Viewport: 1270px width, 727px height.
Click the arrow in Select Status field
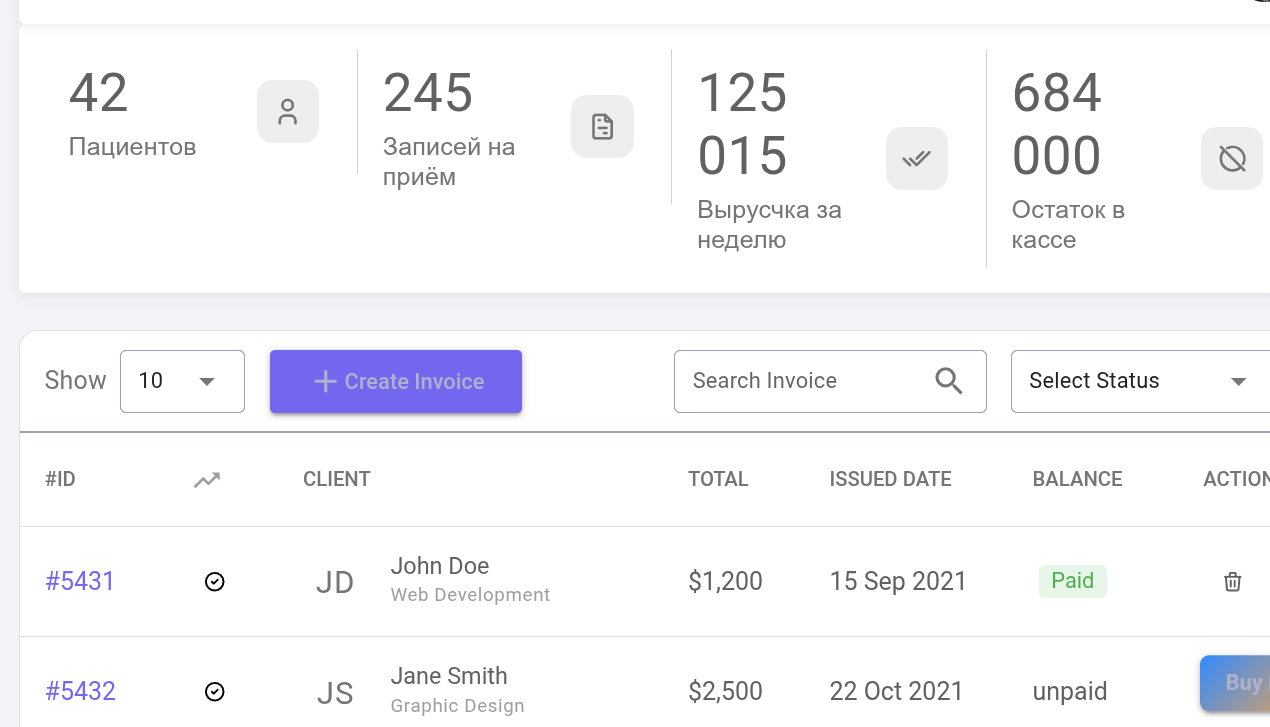[x=1238, y=381]
